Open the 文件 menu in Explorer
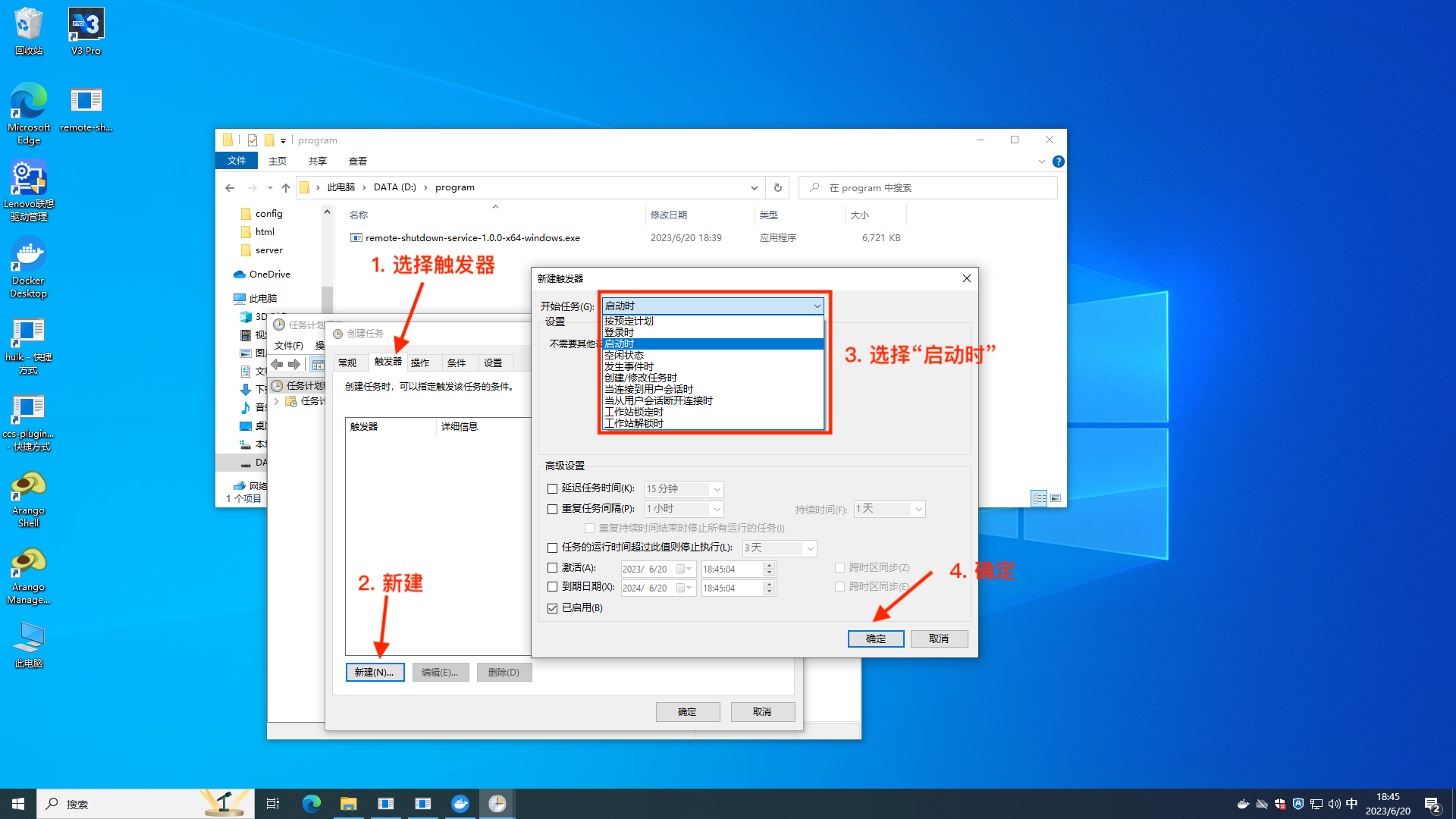This screenshot has width=1456, height=819. point(237,161)
